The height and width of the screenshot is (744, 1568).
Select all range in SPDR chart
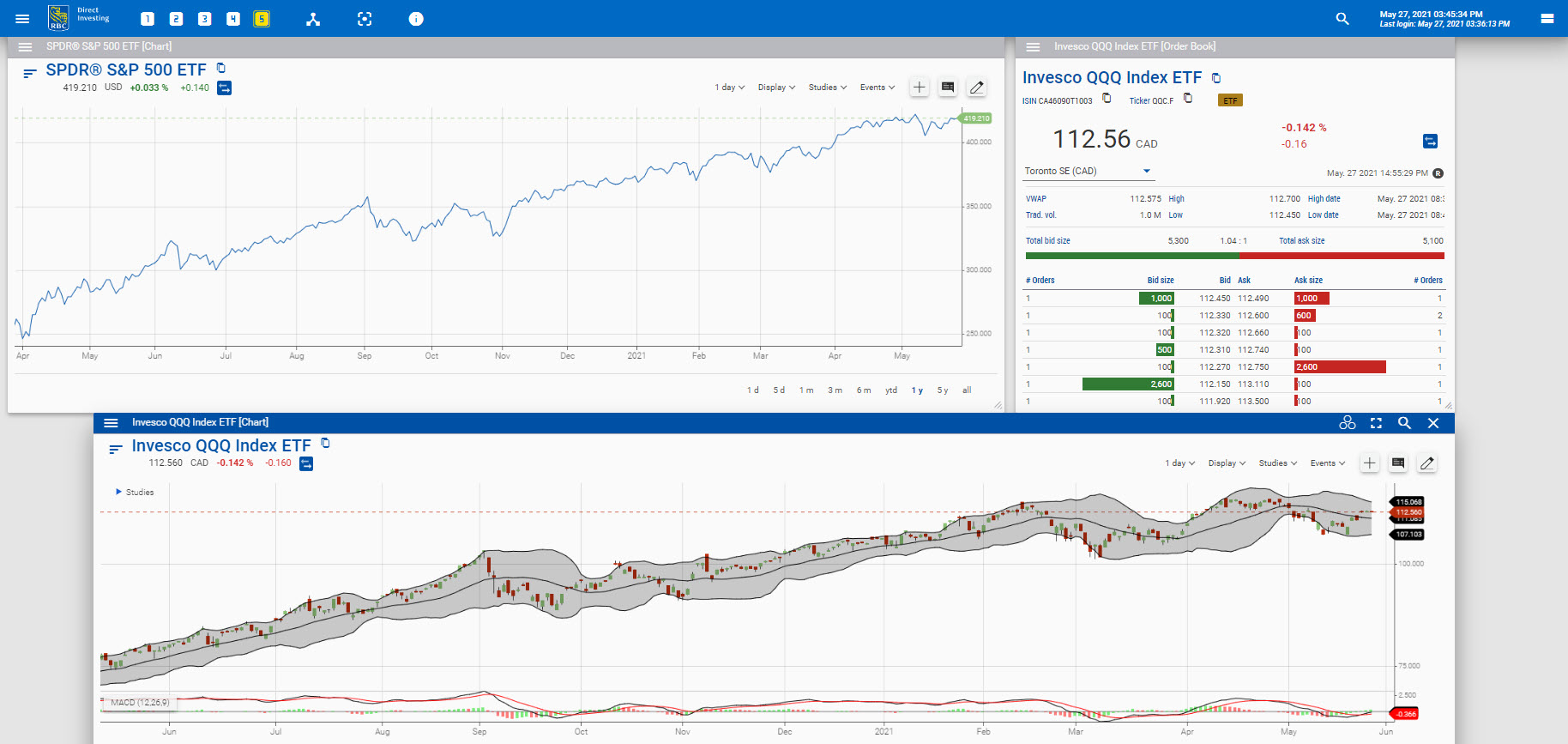point(967,390)
